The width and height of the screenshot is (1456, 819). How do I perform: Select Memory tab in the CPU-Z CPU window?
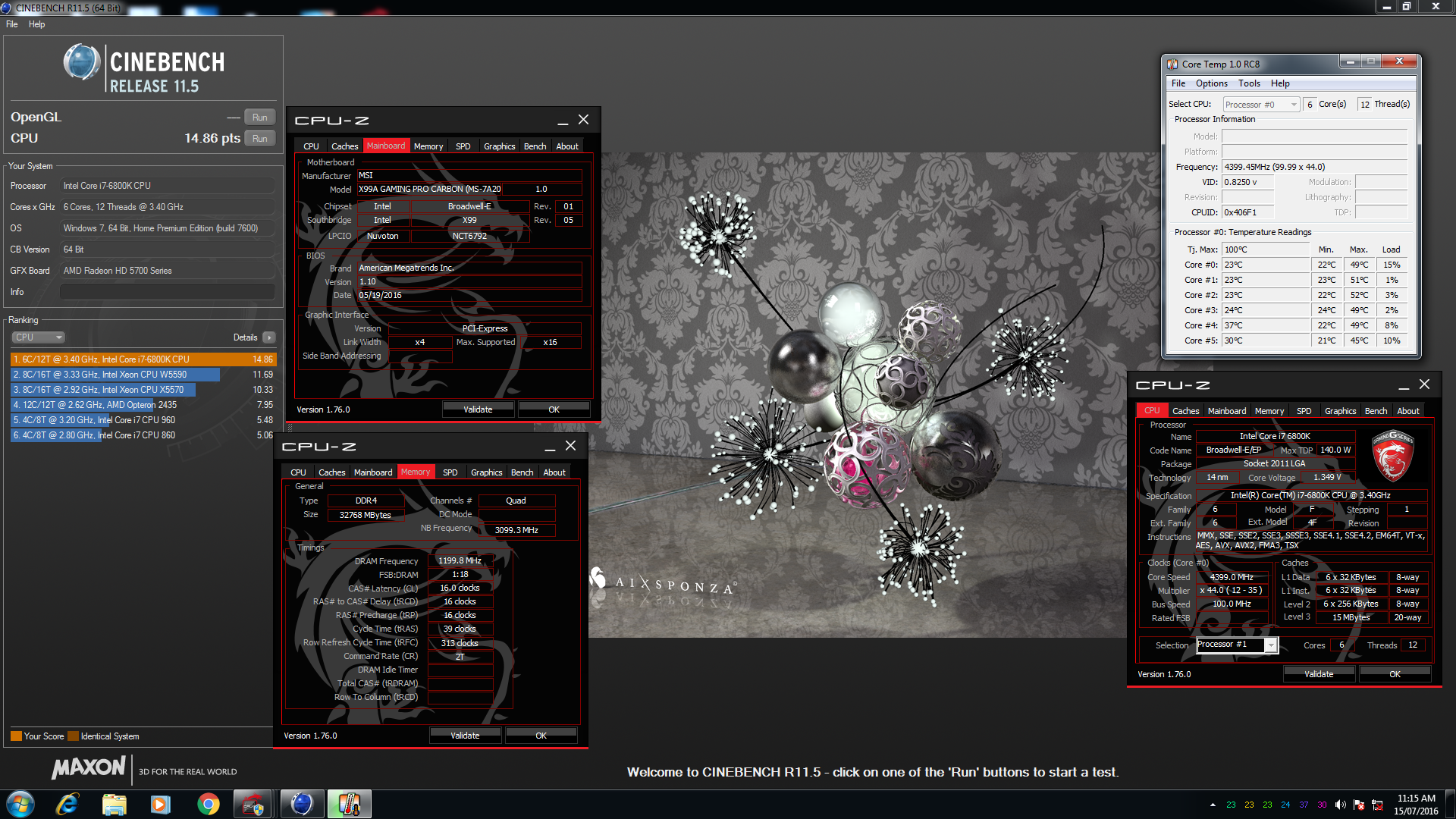pyautogui.click(x=1269, y=411)
